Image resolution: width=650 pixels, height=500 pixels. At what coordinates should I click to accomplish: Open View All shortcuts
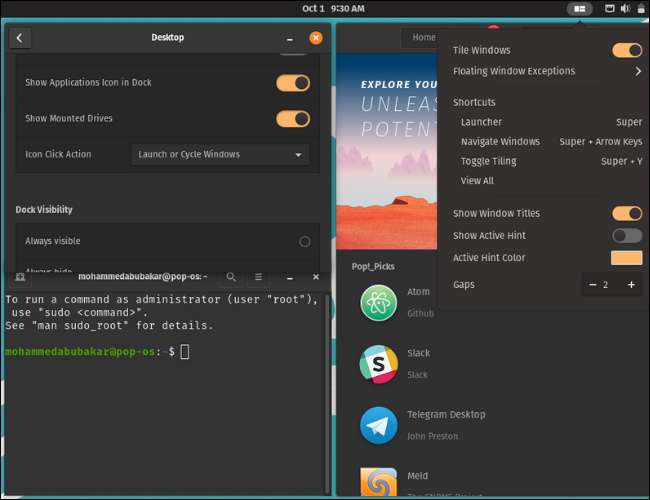click(477, 181)
